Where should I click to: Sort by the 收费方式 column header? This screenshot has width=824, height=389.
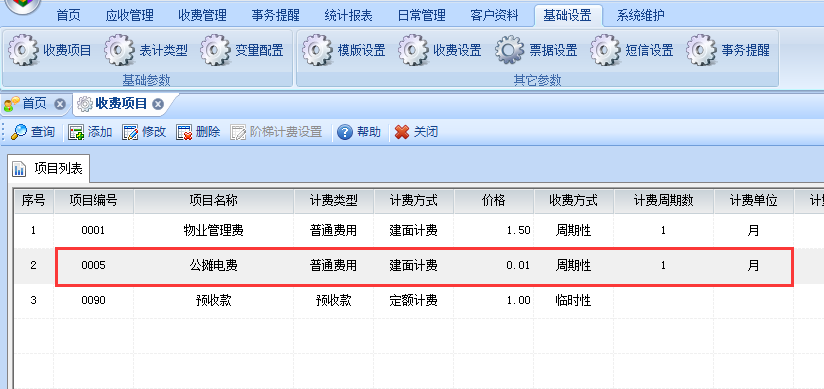(x=573, y=201)
